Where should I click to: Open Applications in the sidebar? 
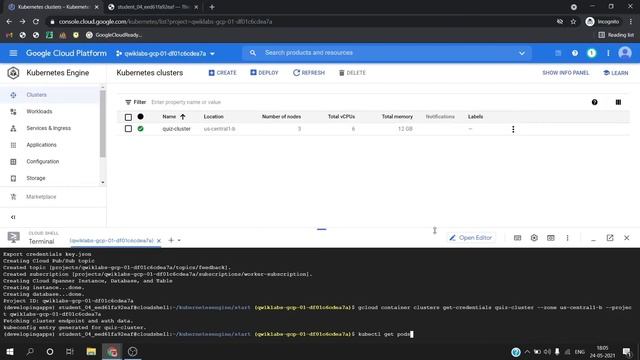point(41,145)
